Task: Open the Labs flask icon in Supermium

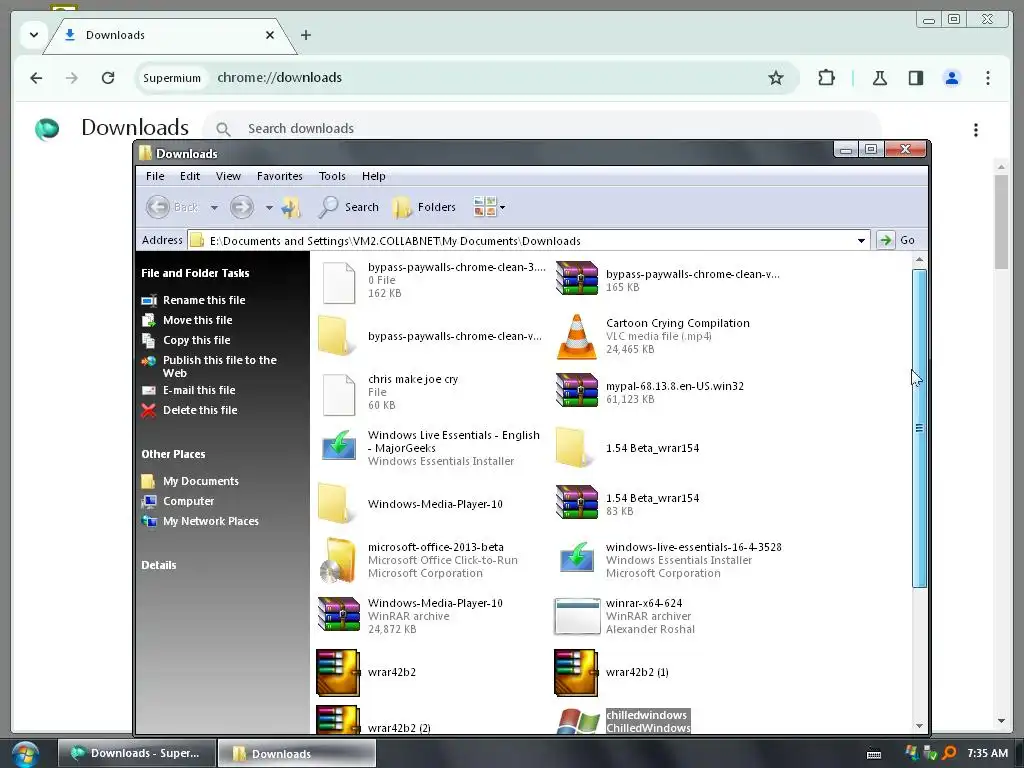Action: tap(880, 78)
